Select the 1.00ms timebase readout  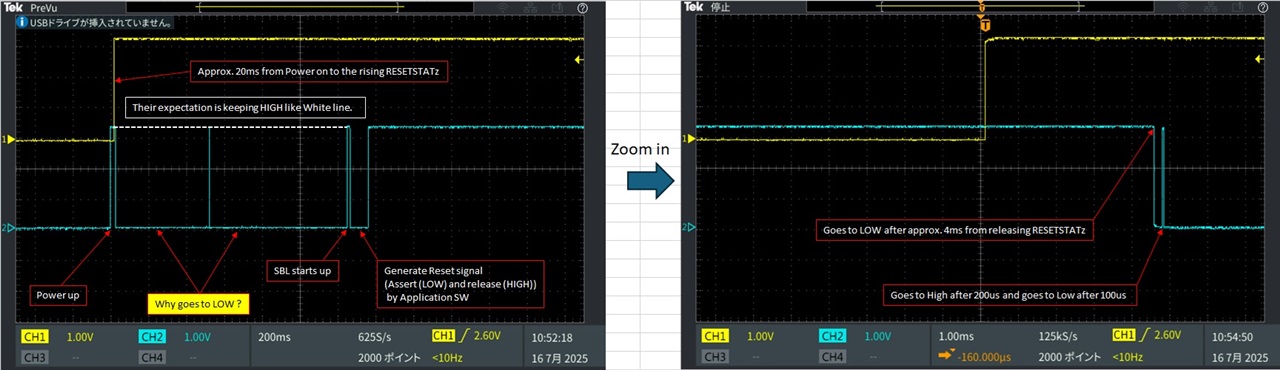tap(957, 337)
